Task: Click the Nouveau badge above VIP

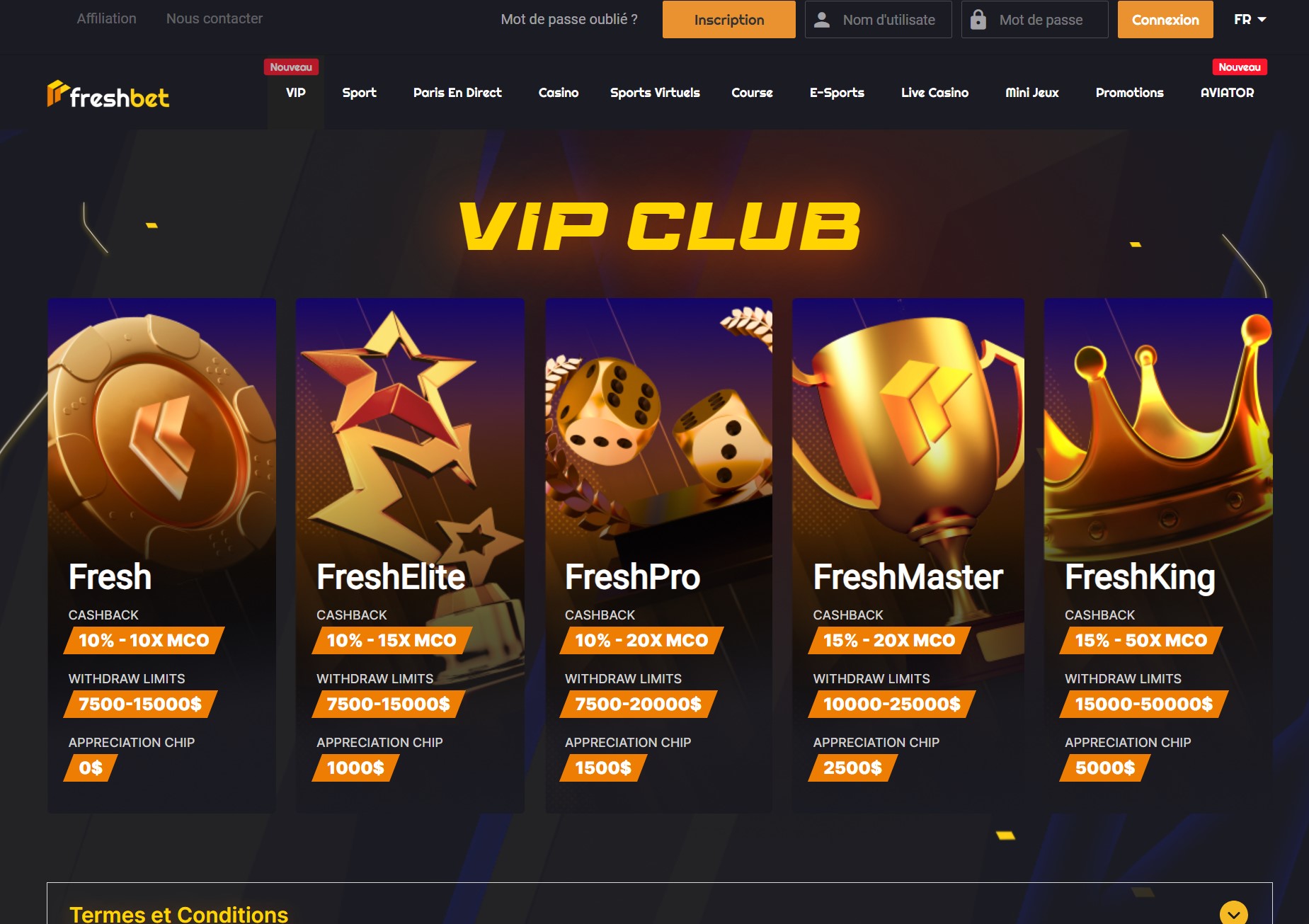Action: 291,67
